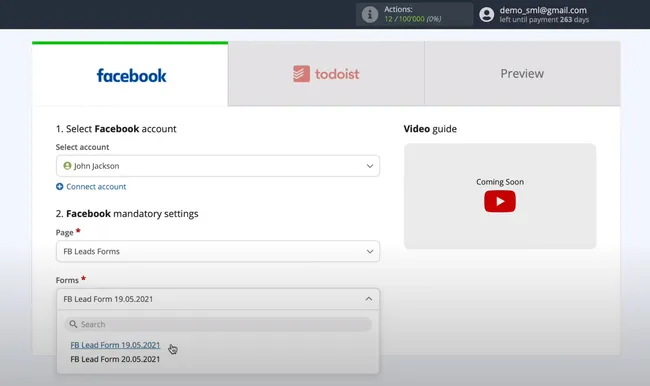650x386 pixels.
Task: Select FB Lead Form 19.05.2021 from list
Action: pyautogui.click(x=115, y=345)
